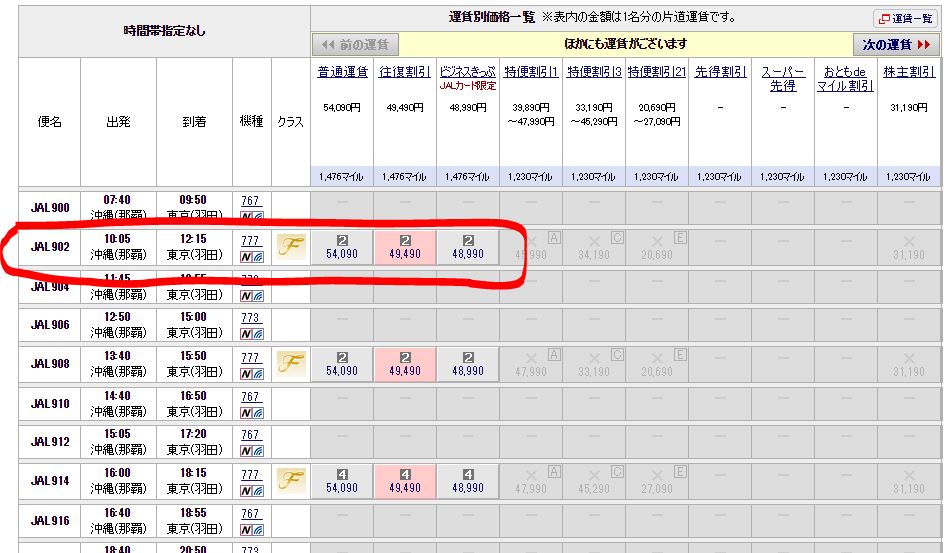Click the JAL 914 departure time 16:00
The image size is (946, 553).
tap(118, 473)
